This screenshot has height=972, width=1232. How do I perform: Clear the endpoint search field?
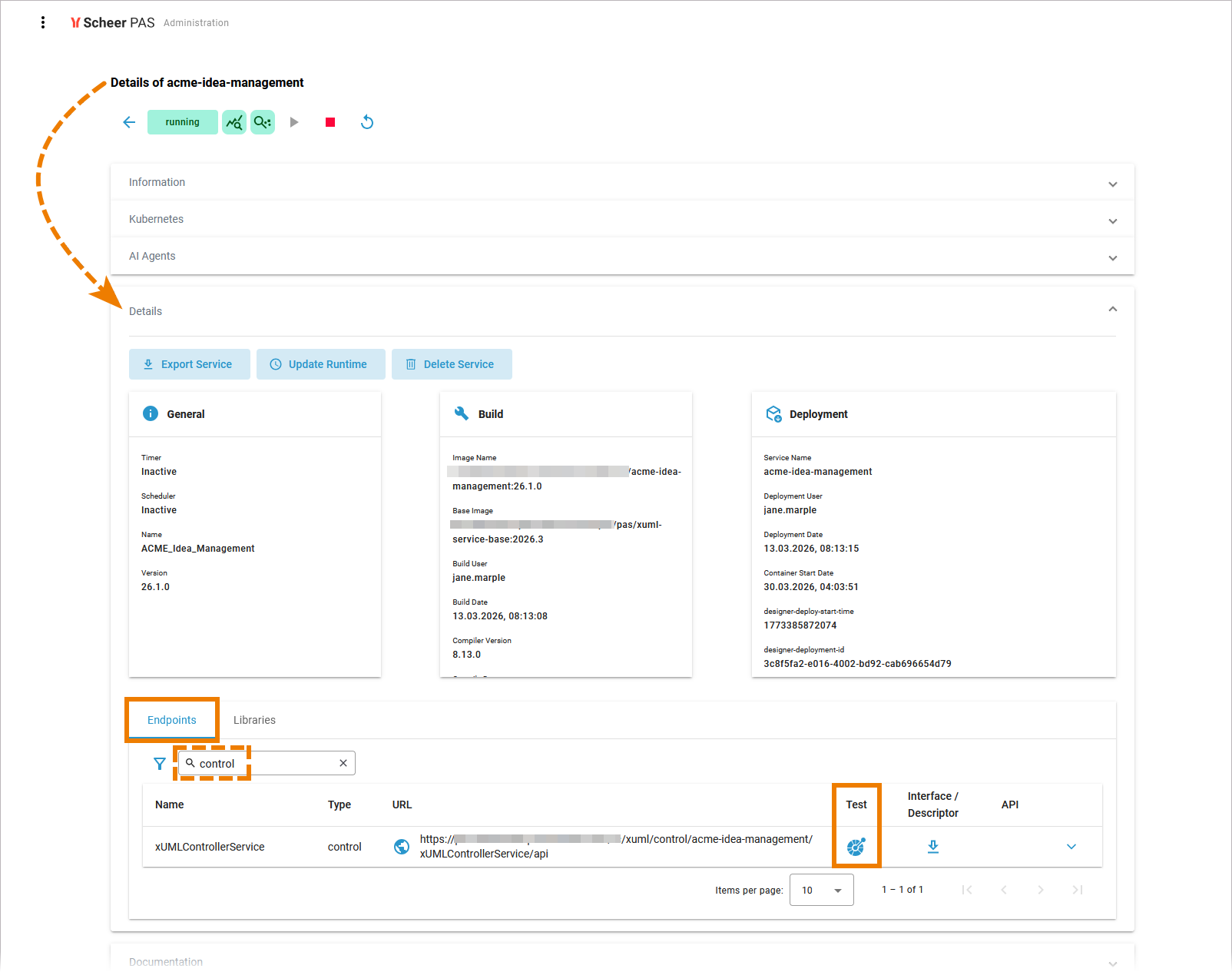tap(343, 763)
